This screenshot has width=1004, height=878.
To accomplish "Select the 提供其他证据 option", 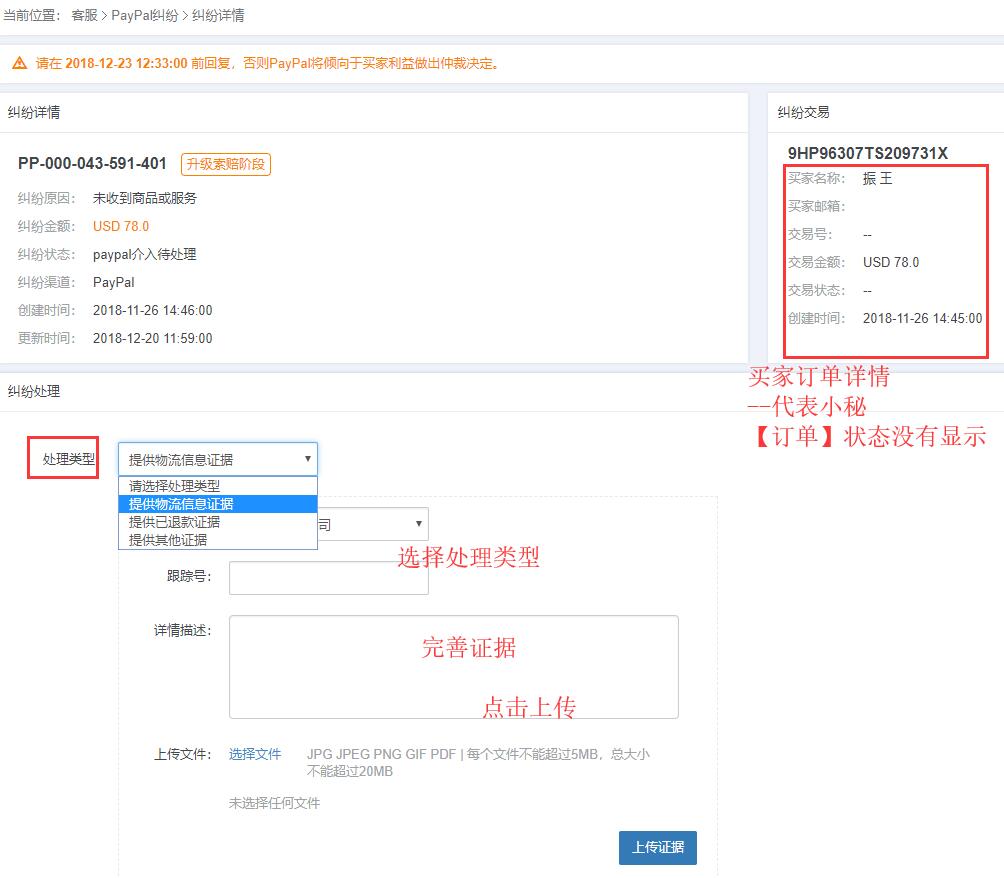I will pyautogui.click(x=218, y=540).
